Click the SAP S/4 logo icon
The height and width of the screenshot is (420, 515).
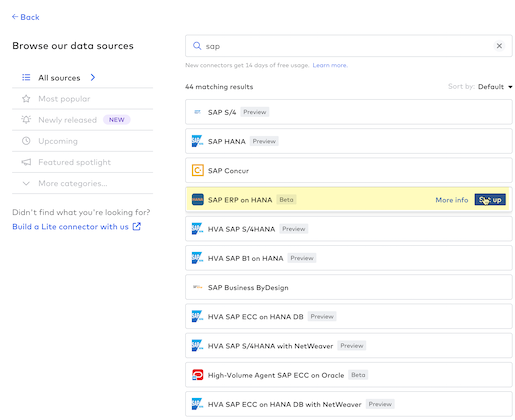(x=197, y=112)
